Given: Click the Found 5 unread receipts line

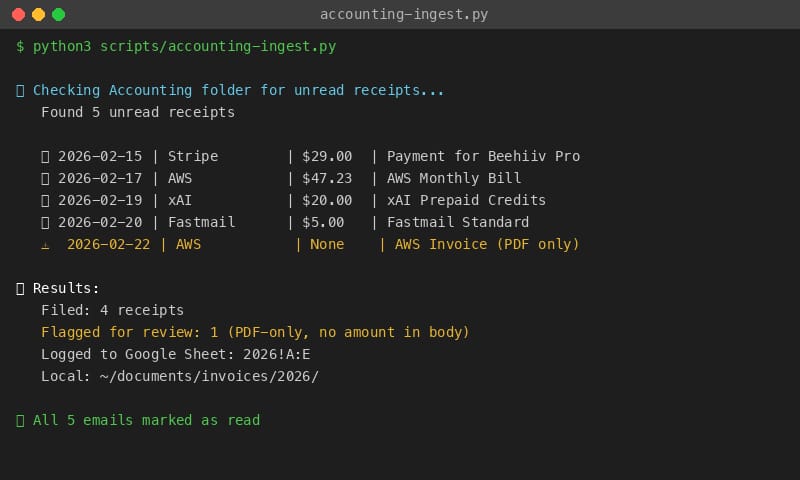Looking at the screenshot, I should point(138,112).
